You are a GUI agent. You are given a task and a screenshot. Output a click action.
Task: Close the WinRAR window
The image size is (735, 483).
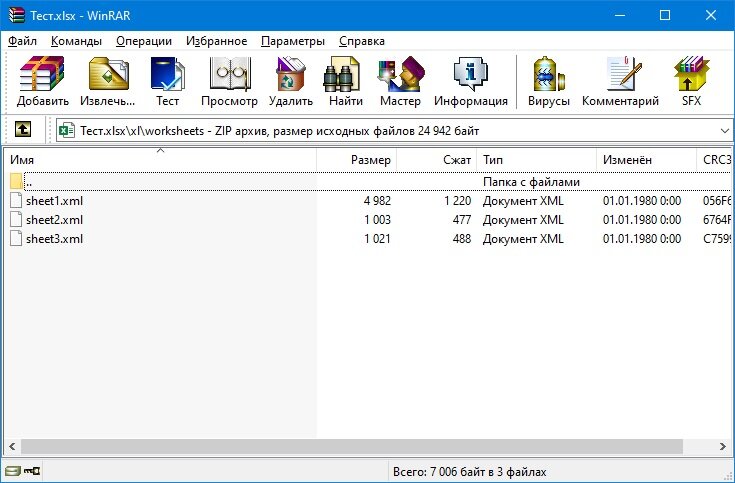711,15
